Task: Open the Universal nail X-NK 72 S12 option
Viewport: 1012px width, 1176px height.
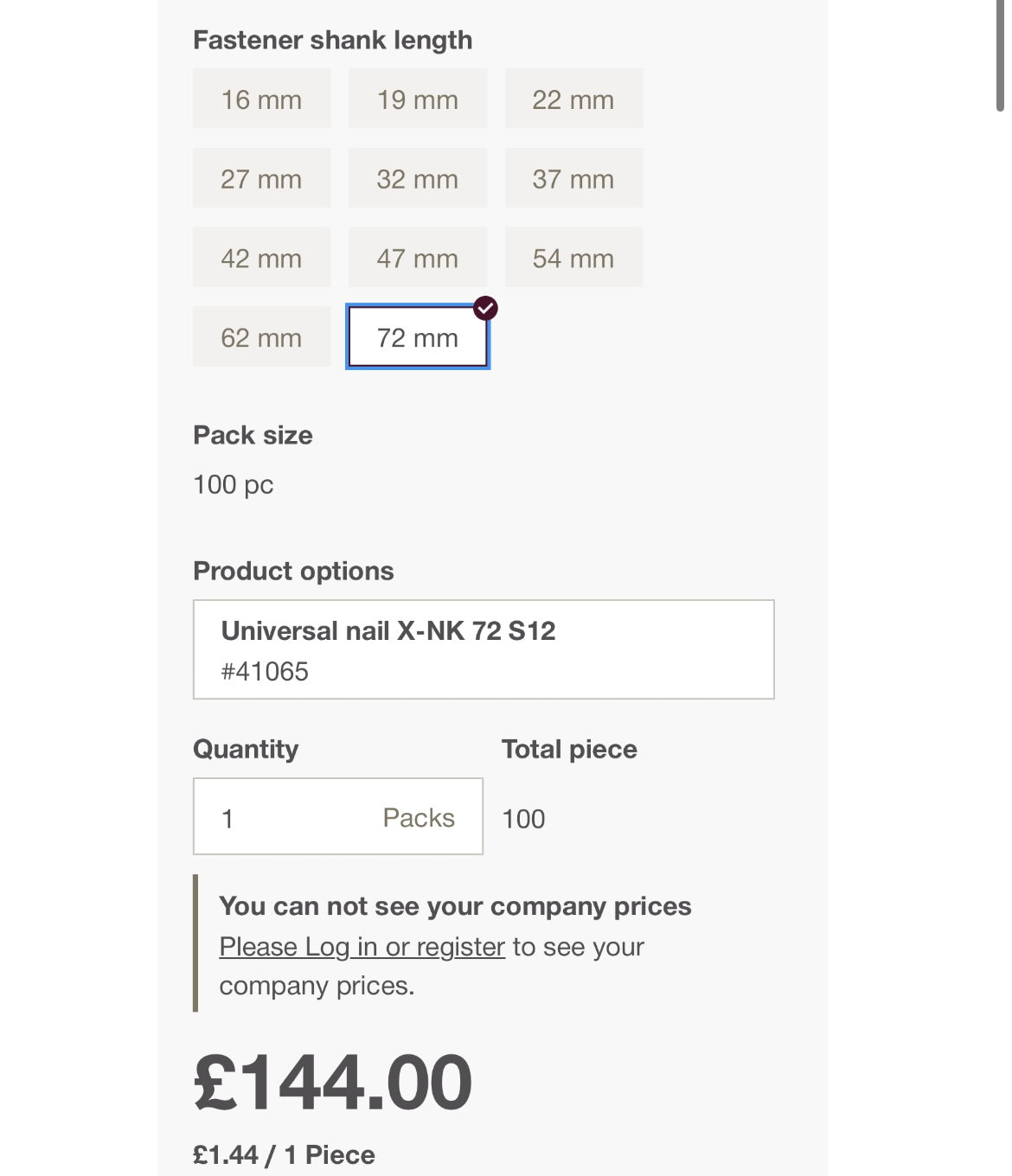Action: tap(483, 649)
